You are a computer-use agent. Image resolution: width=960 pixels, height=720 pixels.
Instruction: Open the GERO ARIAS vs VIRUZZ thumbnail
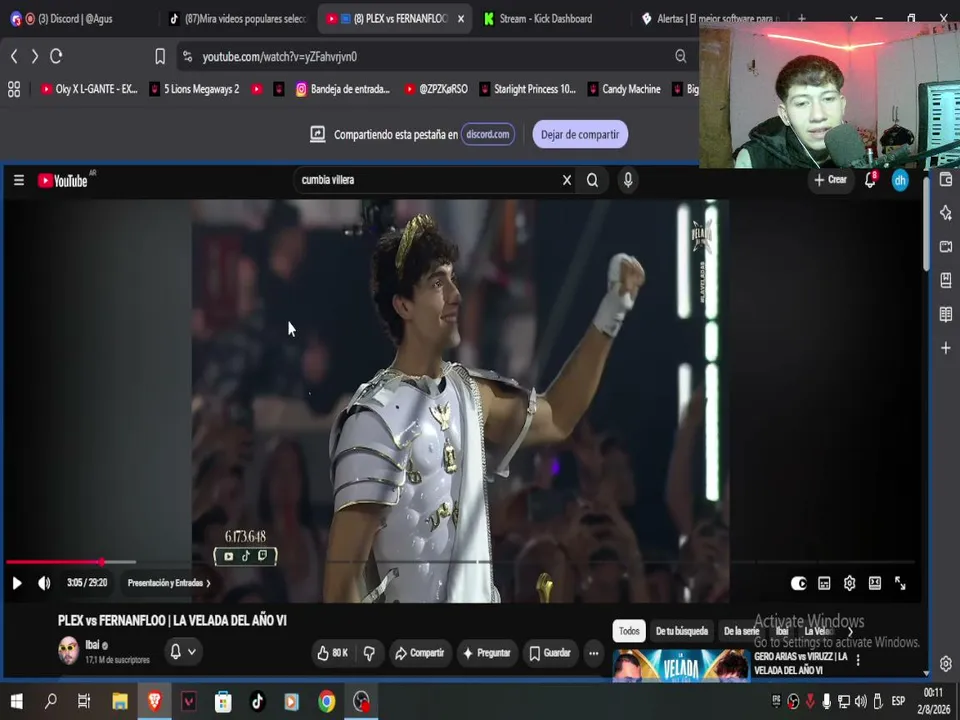coord(681,665)
